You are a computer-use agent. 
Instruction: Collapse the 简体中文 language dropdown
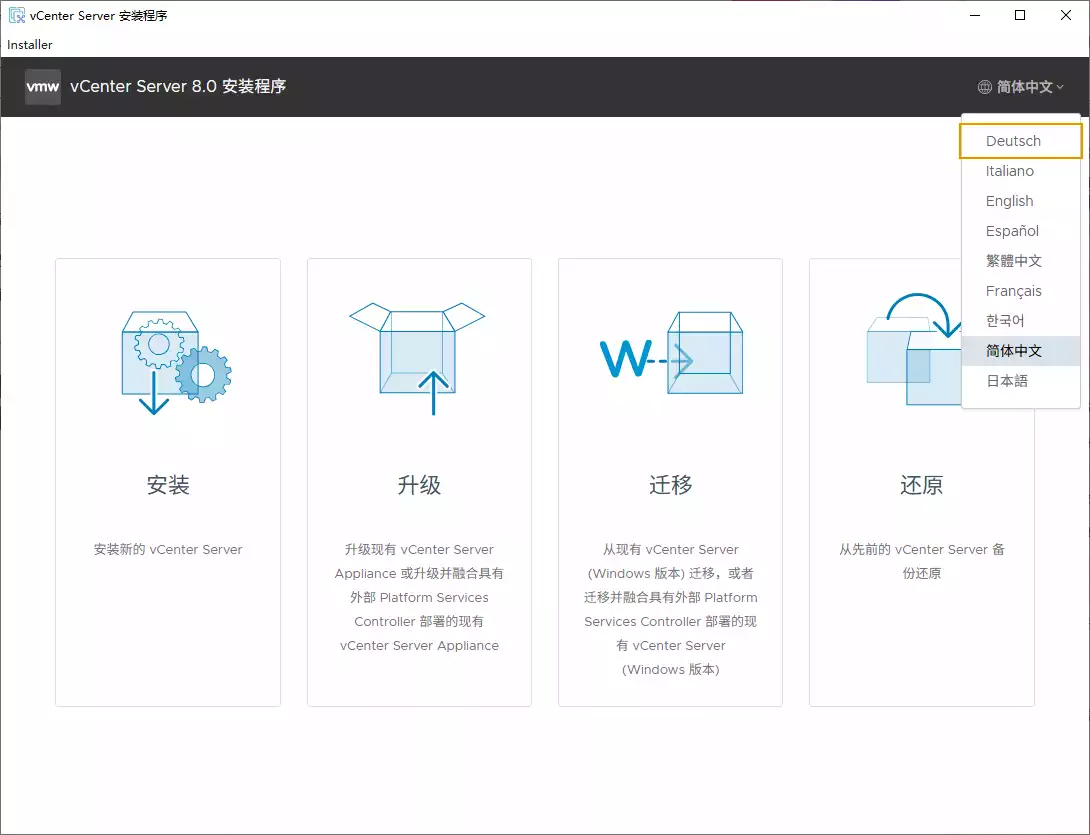coord(1021,87)
